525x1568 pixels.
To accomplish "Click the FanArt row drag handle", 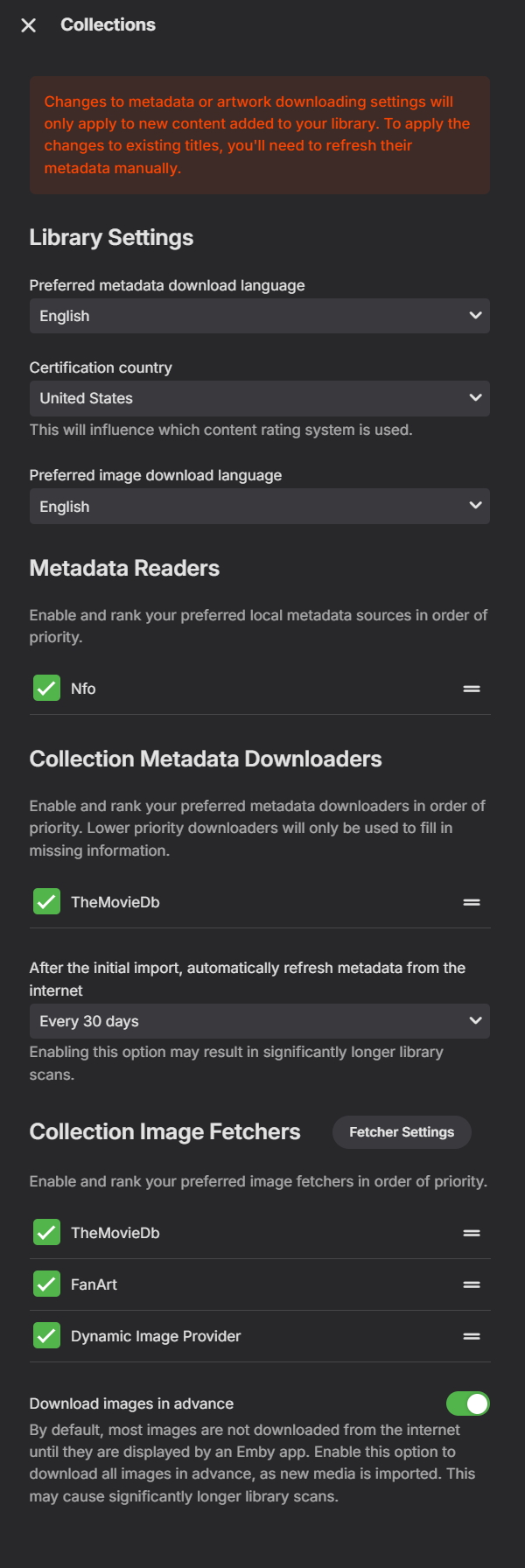I will click(x=472, y=1284).
